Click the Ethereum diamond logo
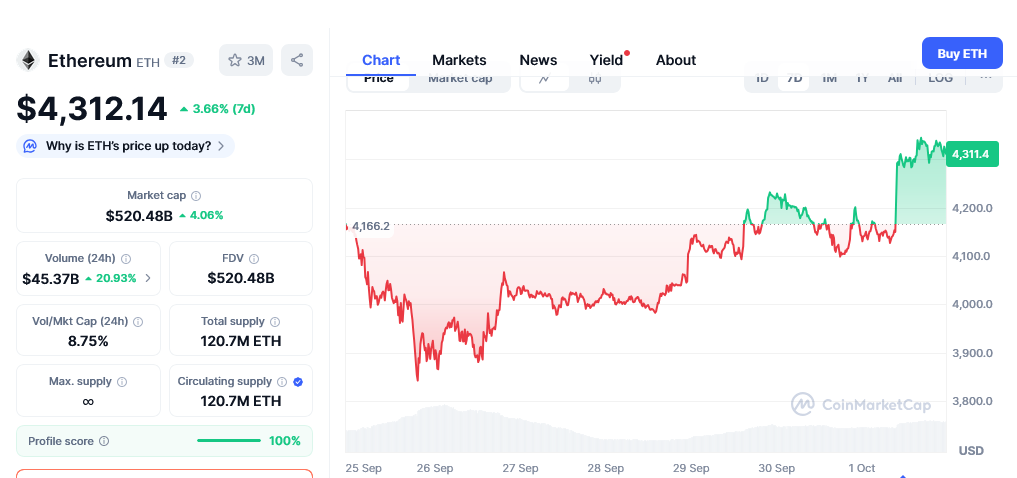The width and height of the screenshot is (1017, 478). pyautogui.click(x=28, y=60)
